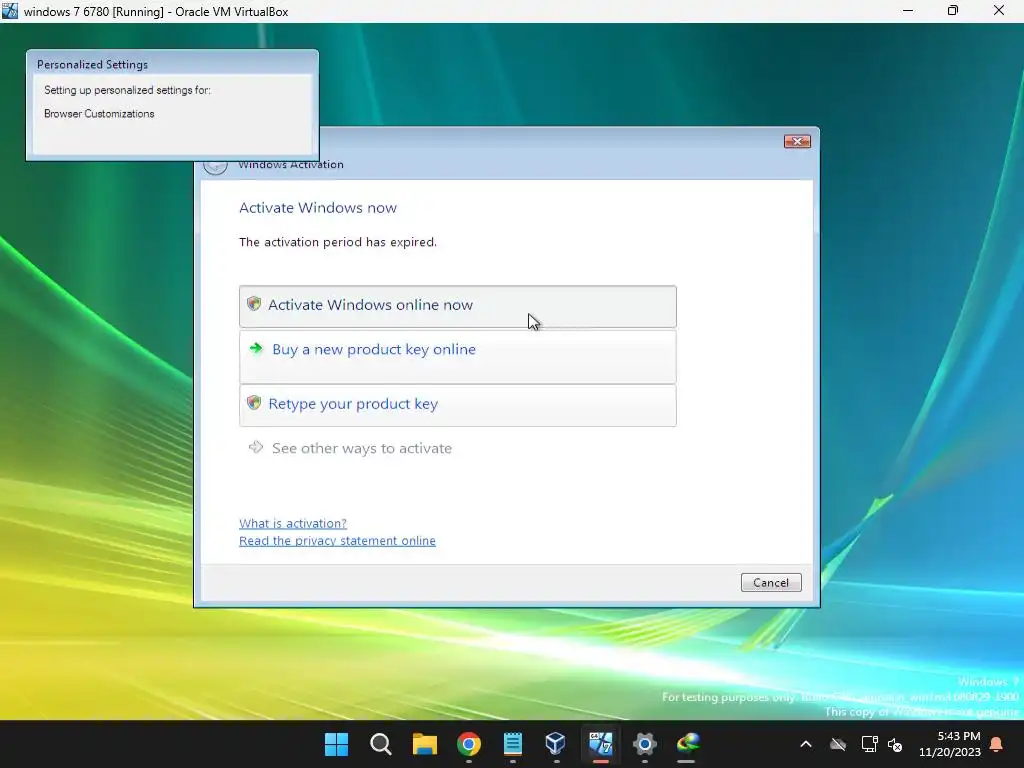Click shield icon beside Activate Windows online
Screen dimensions: 1024x768
[x=254, y=304]
